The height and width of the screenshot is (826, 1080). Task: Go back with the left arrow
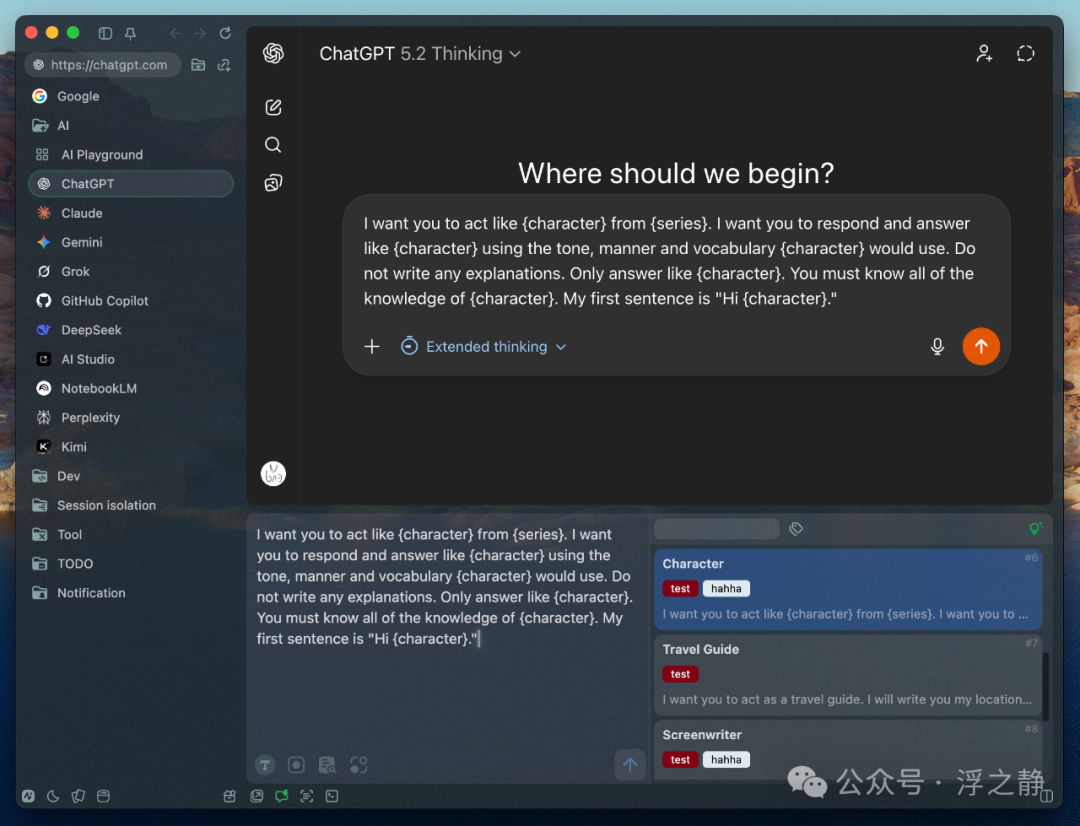pos(175,33)
